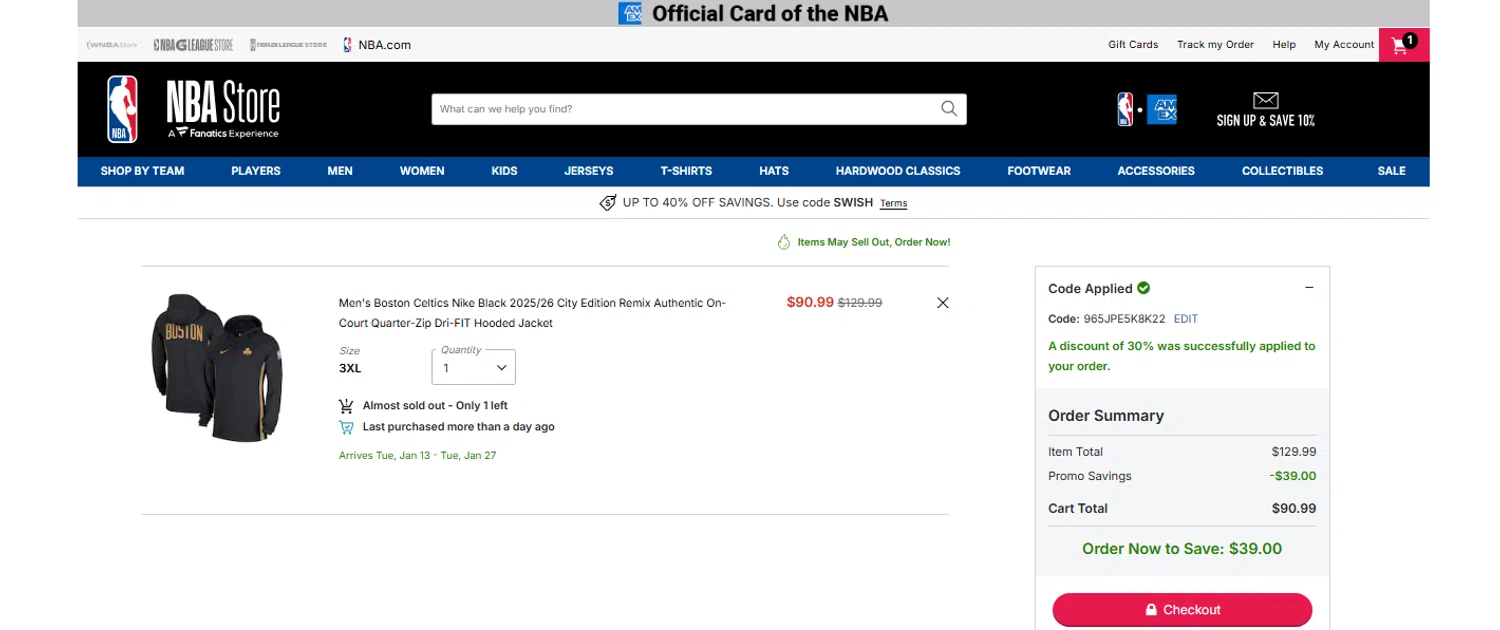Open the Jerseys menu
The height and width of the screenshot is (630, 1500).
pos(589,171)
